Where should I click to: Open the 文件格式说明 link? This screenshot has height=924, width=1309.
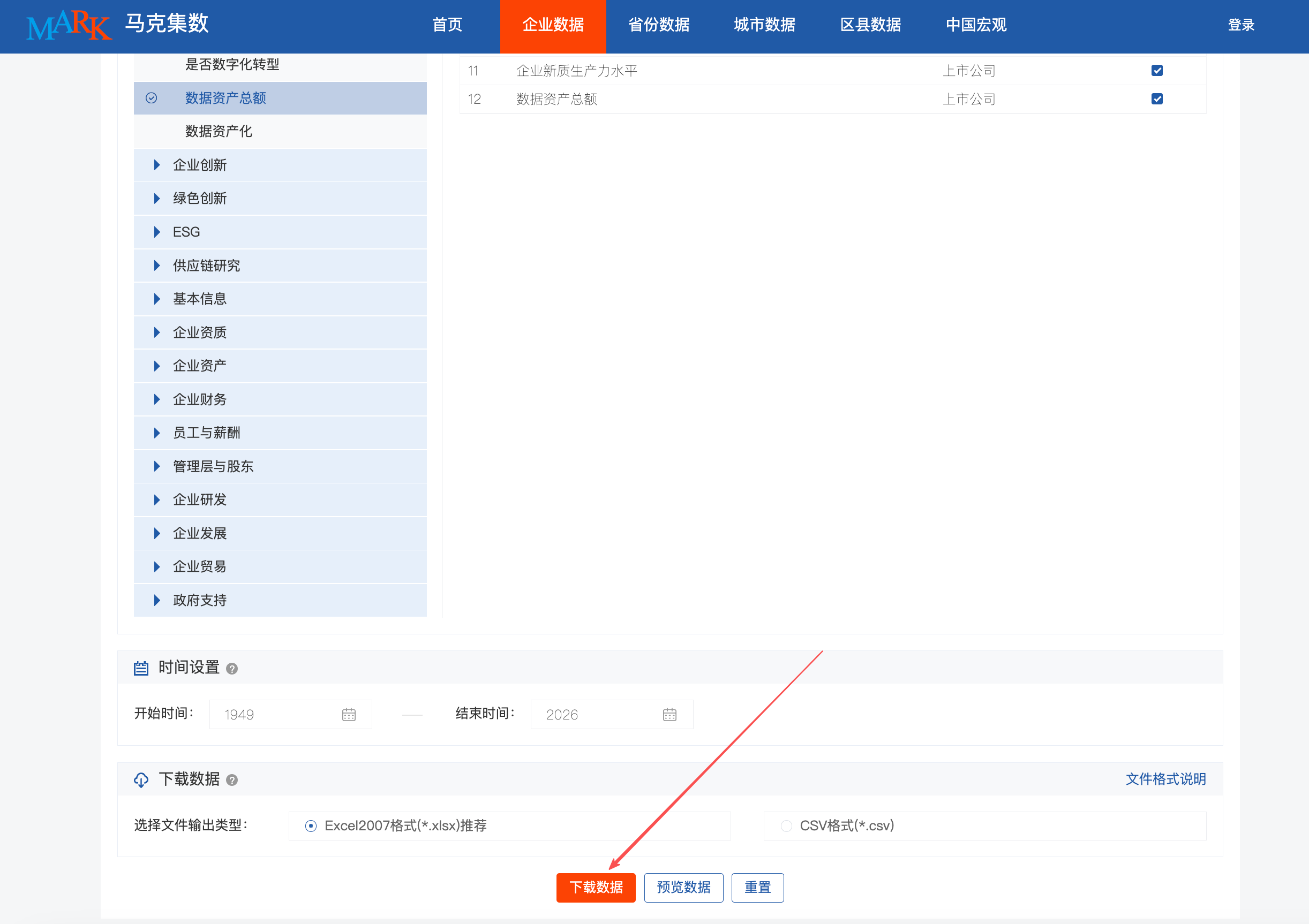coord(1165,779)
